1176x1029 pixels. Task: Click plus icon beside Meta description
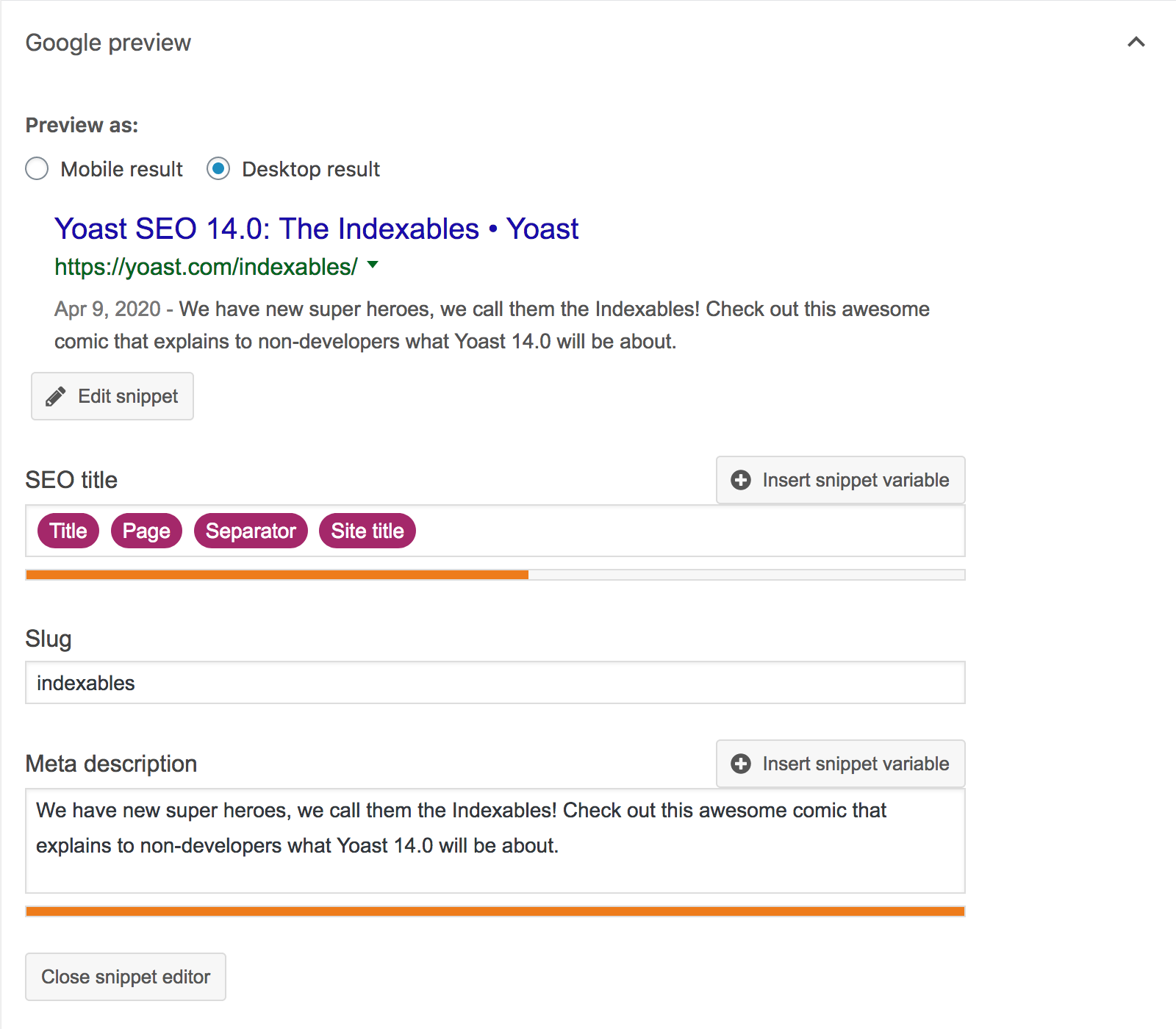coord(741,764)
